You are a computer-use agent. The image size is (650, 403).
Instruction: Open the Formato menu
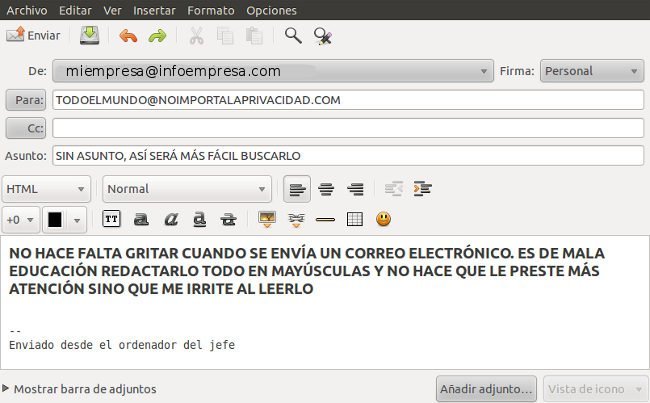(211, 10)
